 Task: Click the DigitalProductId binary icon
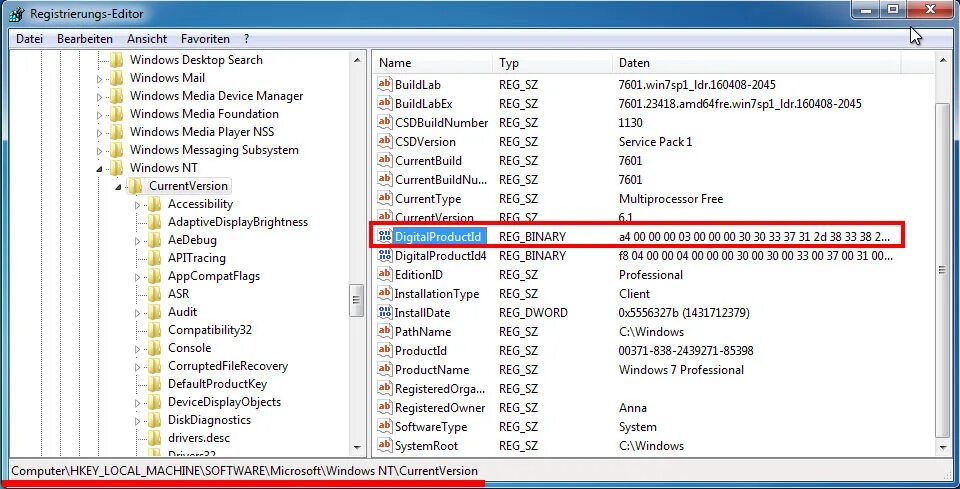click(x=384, y=236)
